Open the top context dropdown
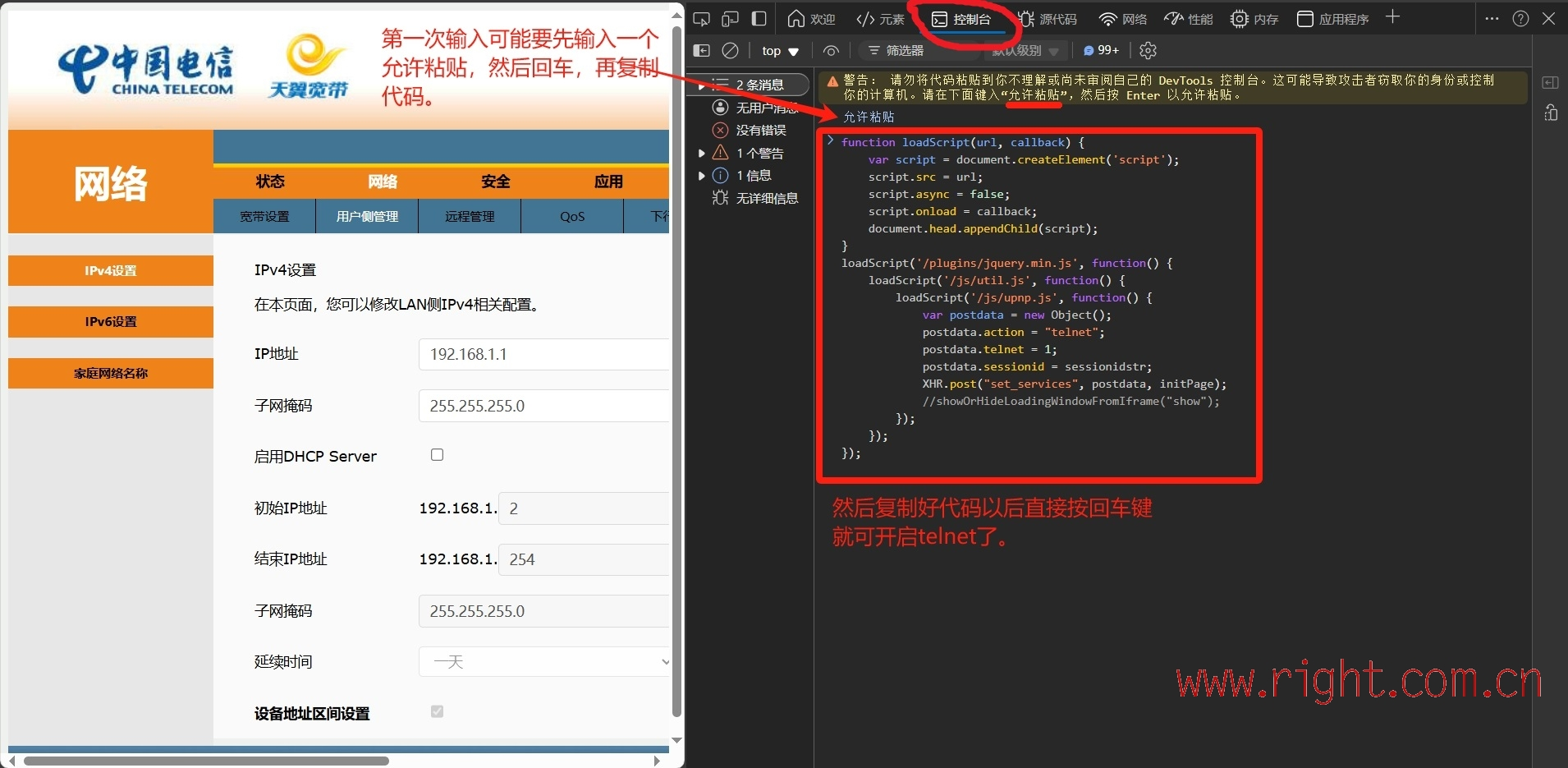1568x768 pixels. 780,51
